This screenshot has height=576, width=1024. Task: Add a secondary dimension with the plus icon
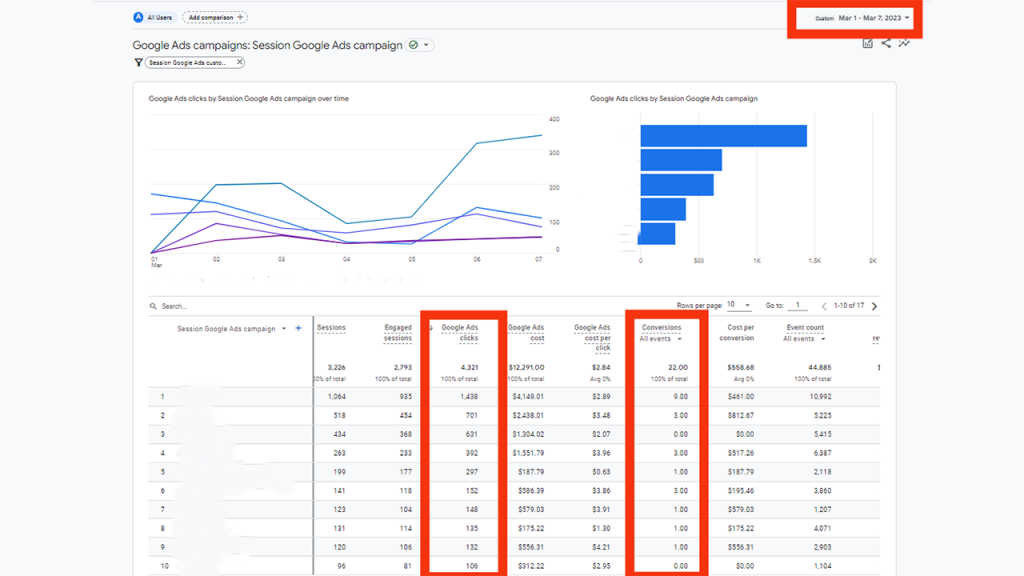(298, 328)
